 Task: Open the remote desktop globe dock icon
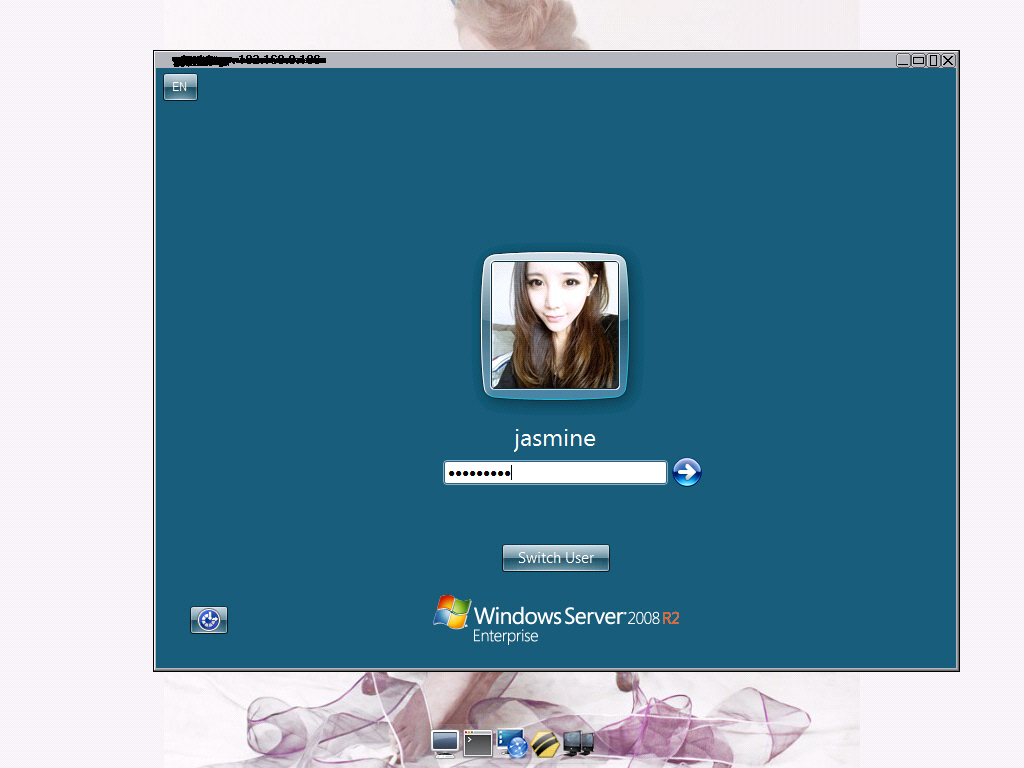[x=512, y=743]
